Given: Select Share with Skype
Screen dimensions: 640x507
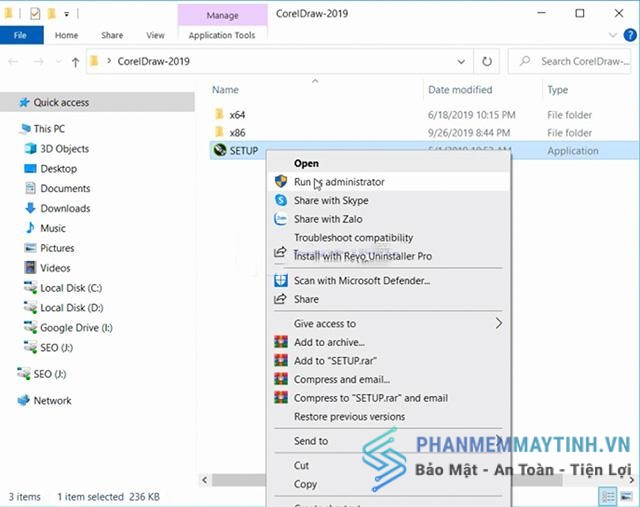Looking at the screenshot, I should (x=388, y=200).
